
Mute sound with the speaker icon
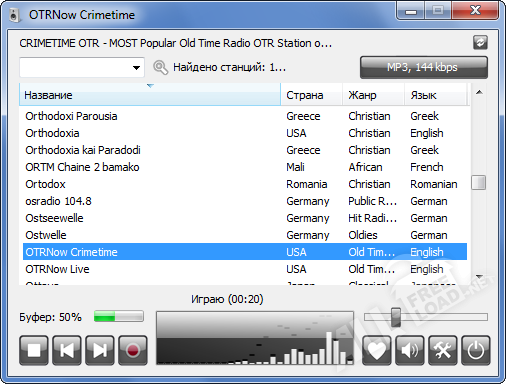[x=410, y=350]
